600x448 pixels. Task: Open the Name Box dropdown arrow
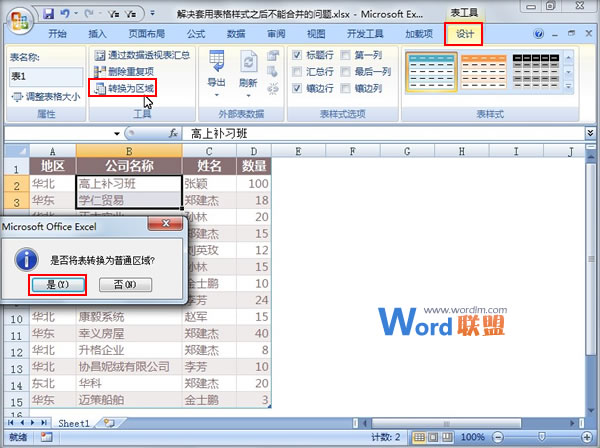click(x=117, y=134)
